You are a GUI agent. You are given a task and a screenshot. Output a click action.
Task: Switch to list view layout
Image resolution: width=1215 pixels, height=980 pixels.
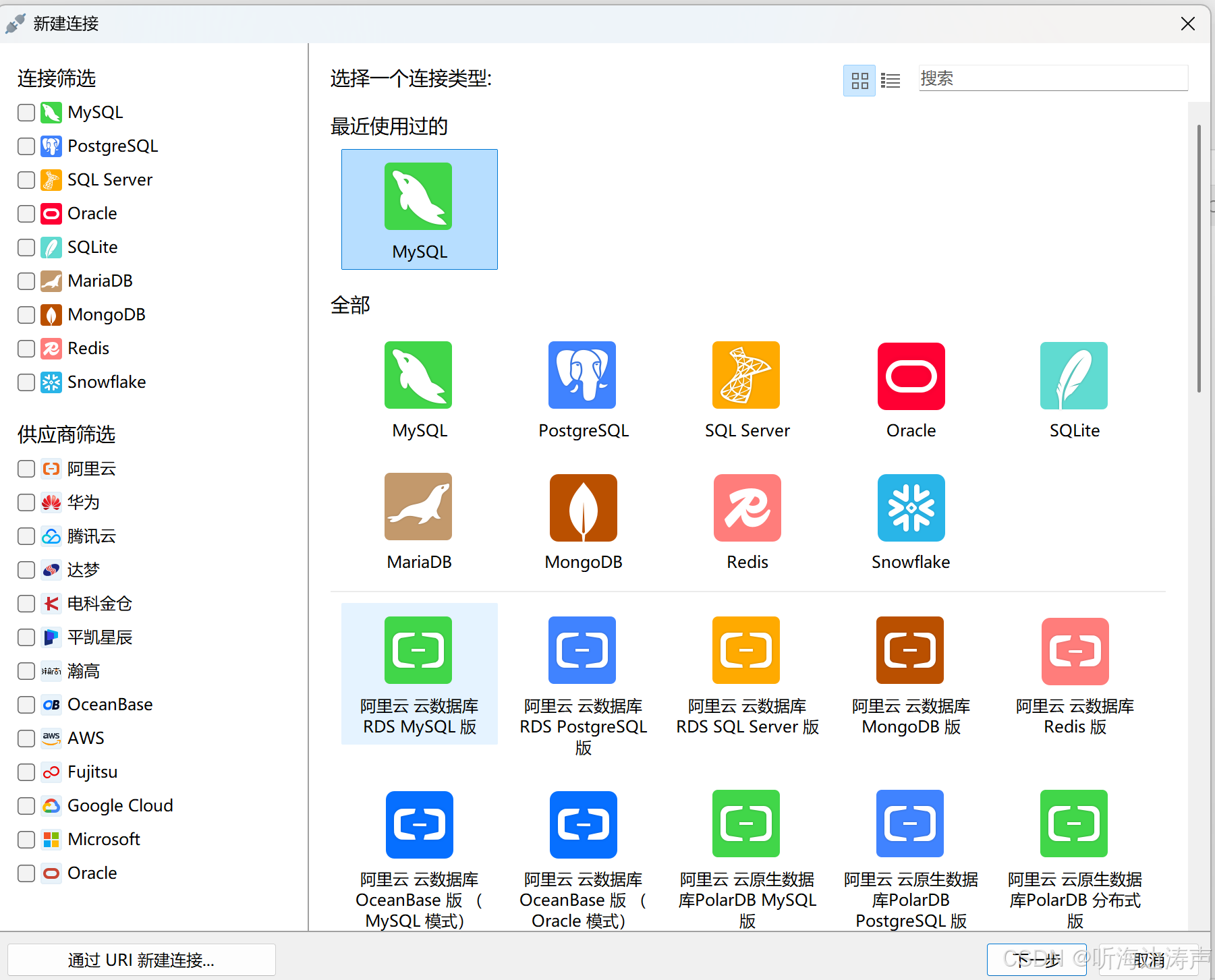[x=891, y=80]
